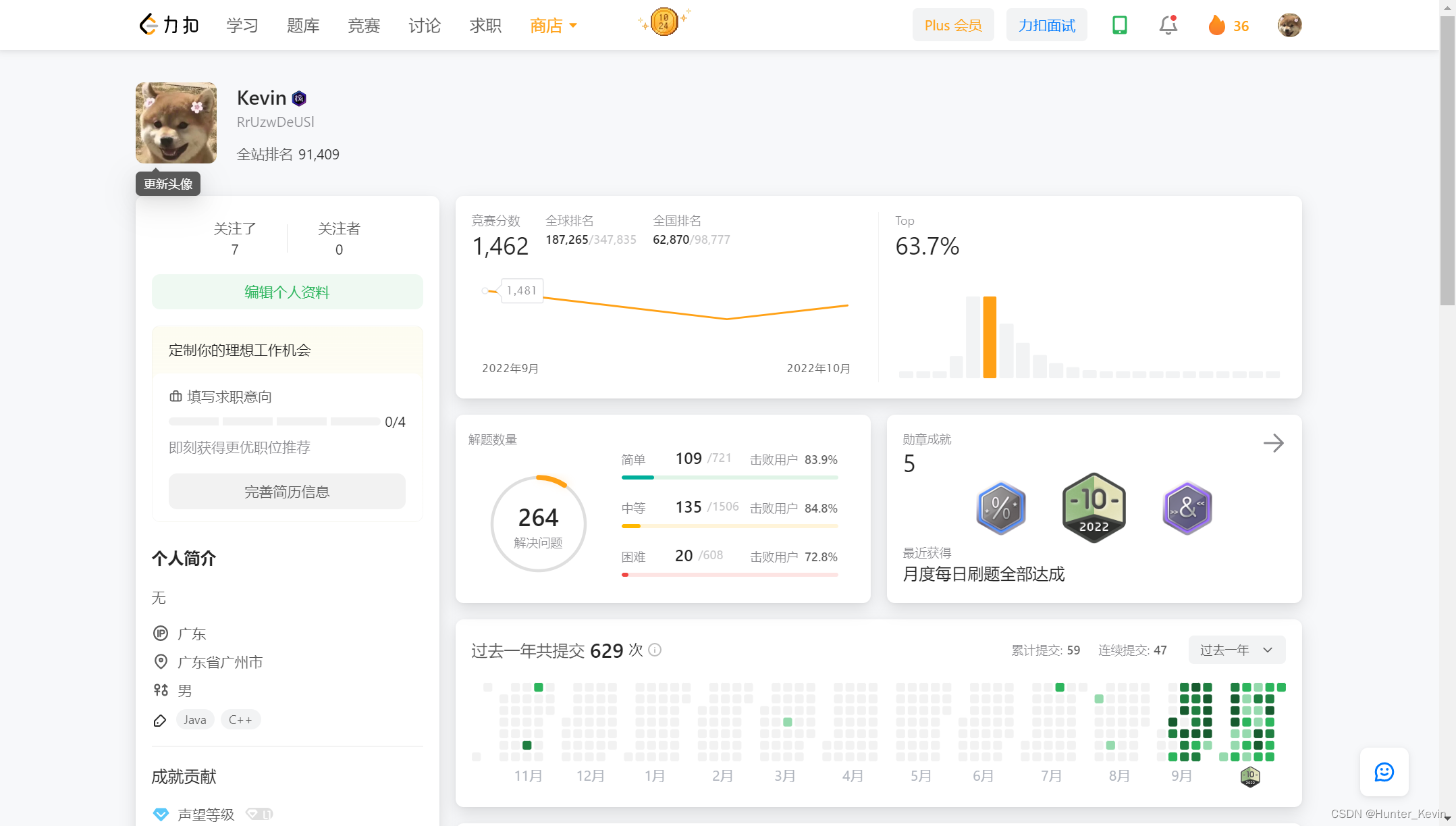Screen dimensions: 1456x826
Task: Click the blue percent badge
Action: [x=1000, y=508]
